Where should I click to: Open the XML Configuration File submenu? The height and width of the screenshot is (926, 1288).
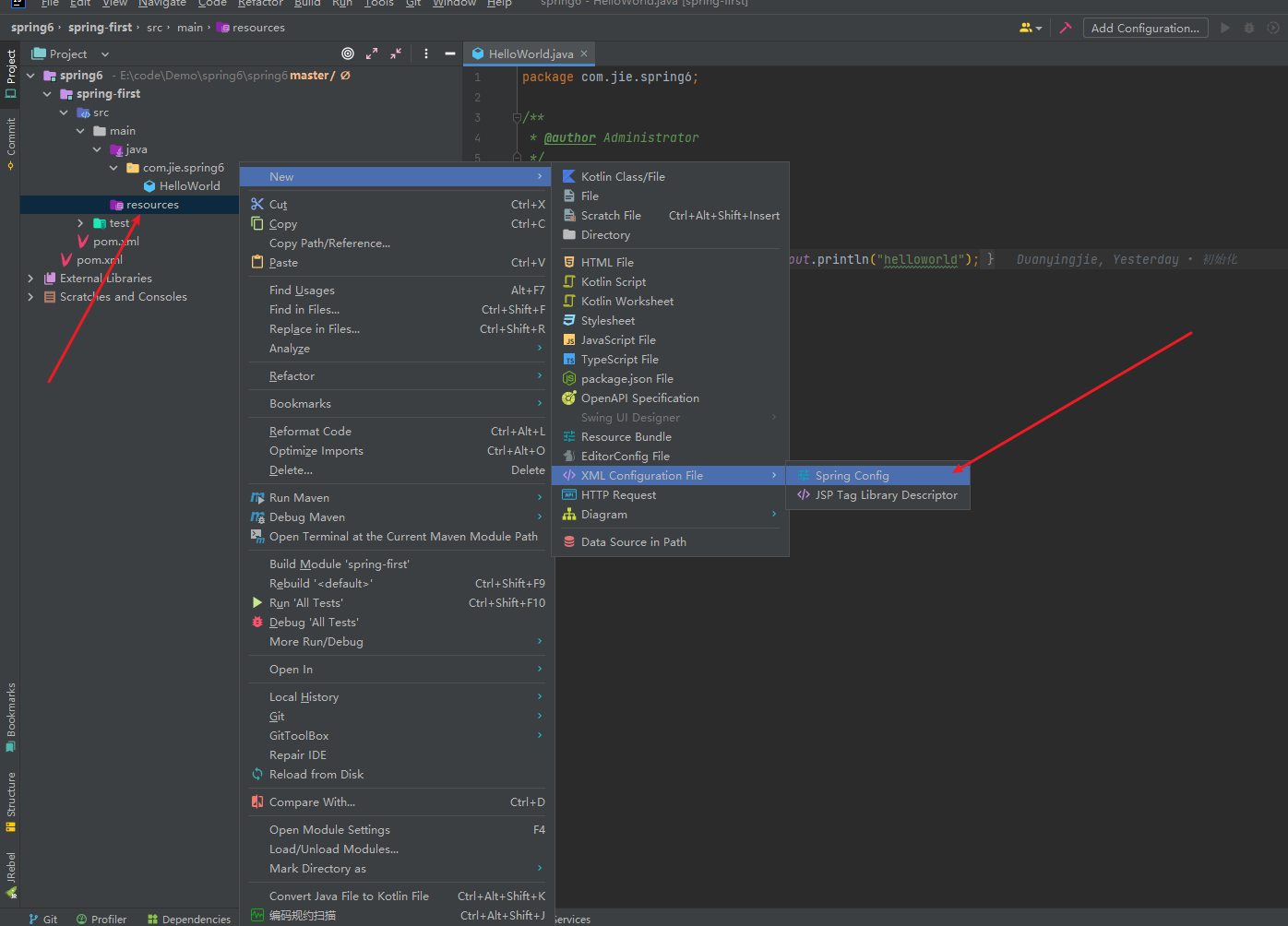(x=670, y=475)
